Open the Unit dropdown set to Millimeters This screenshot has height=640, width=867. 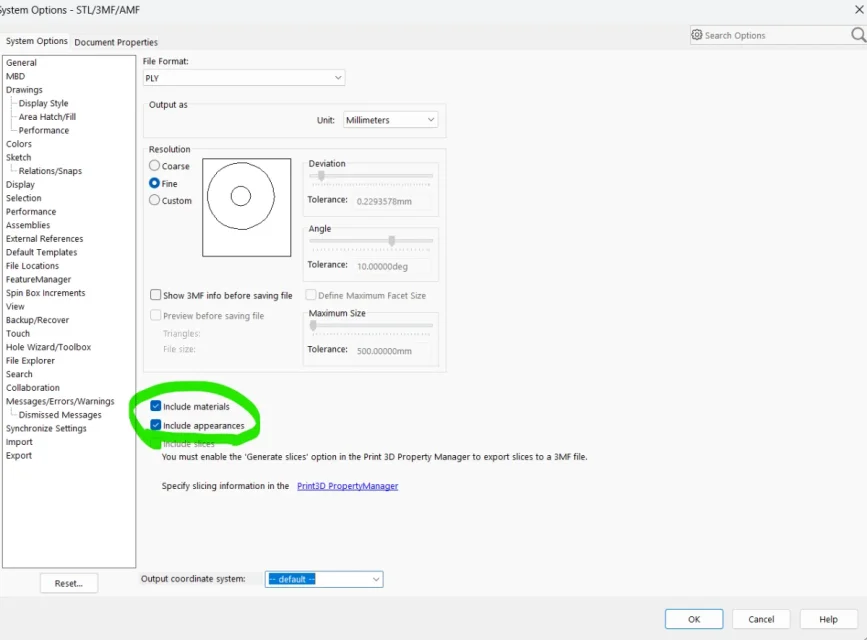coord(390,120)
